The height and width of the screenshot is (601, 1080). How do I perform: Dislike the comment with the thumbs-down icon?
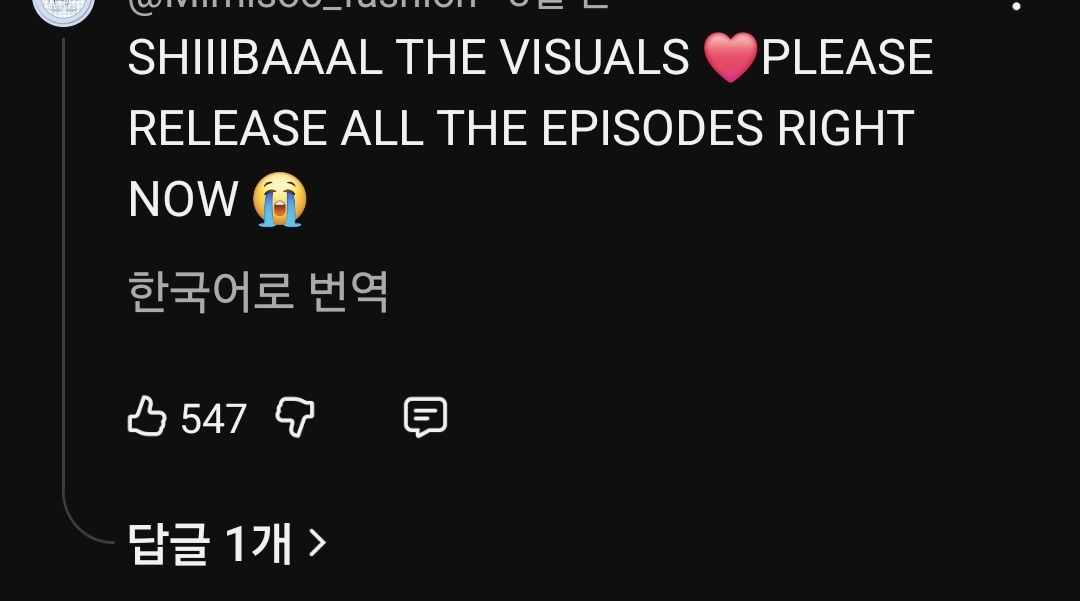click(295, 417)
